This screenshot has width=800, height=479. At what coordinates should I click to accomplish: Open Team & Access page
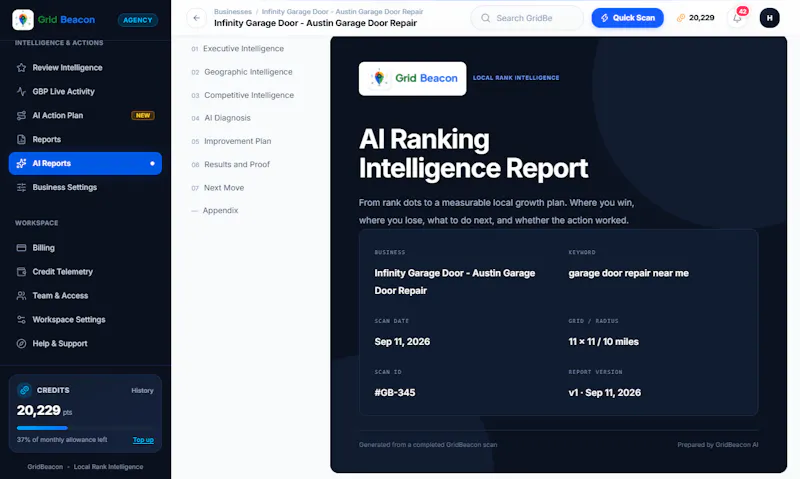85,295
